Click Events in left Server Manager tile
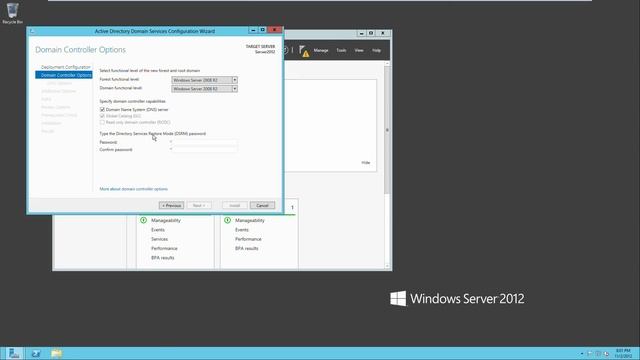Viewport: 640px width, 360px height. [158, 230]
